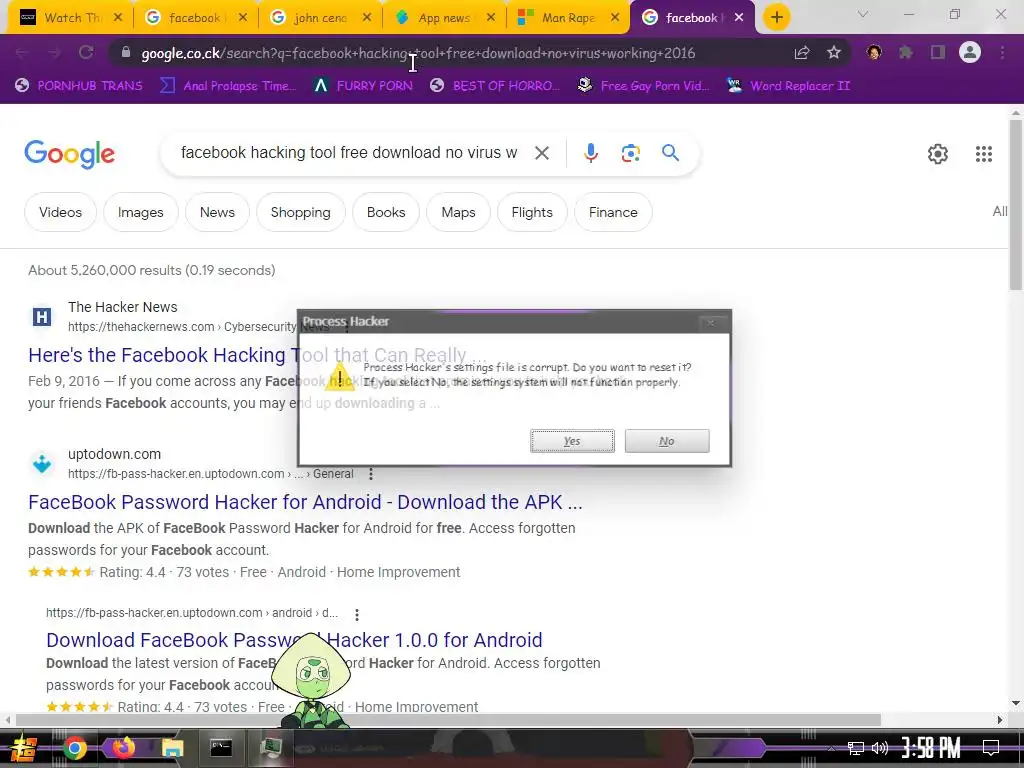Screen dimensions: 1024x768
Task: Launch Firefox from the taskbar
Action: point(123,748)
